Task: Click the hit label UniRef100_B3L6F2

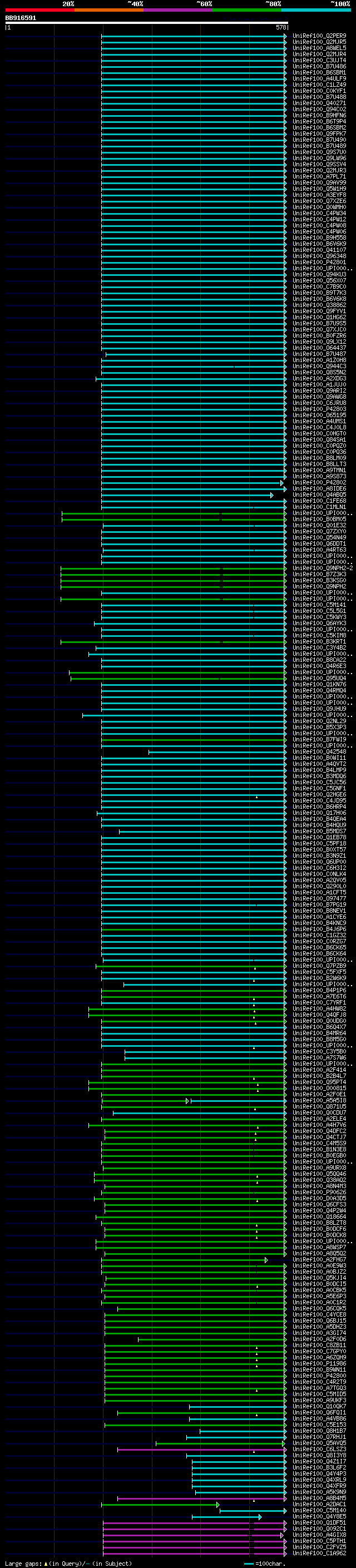Action: [319, 1468]
